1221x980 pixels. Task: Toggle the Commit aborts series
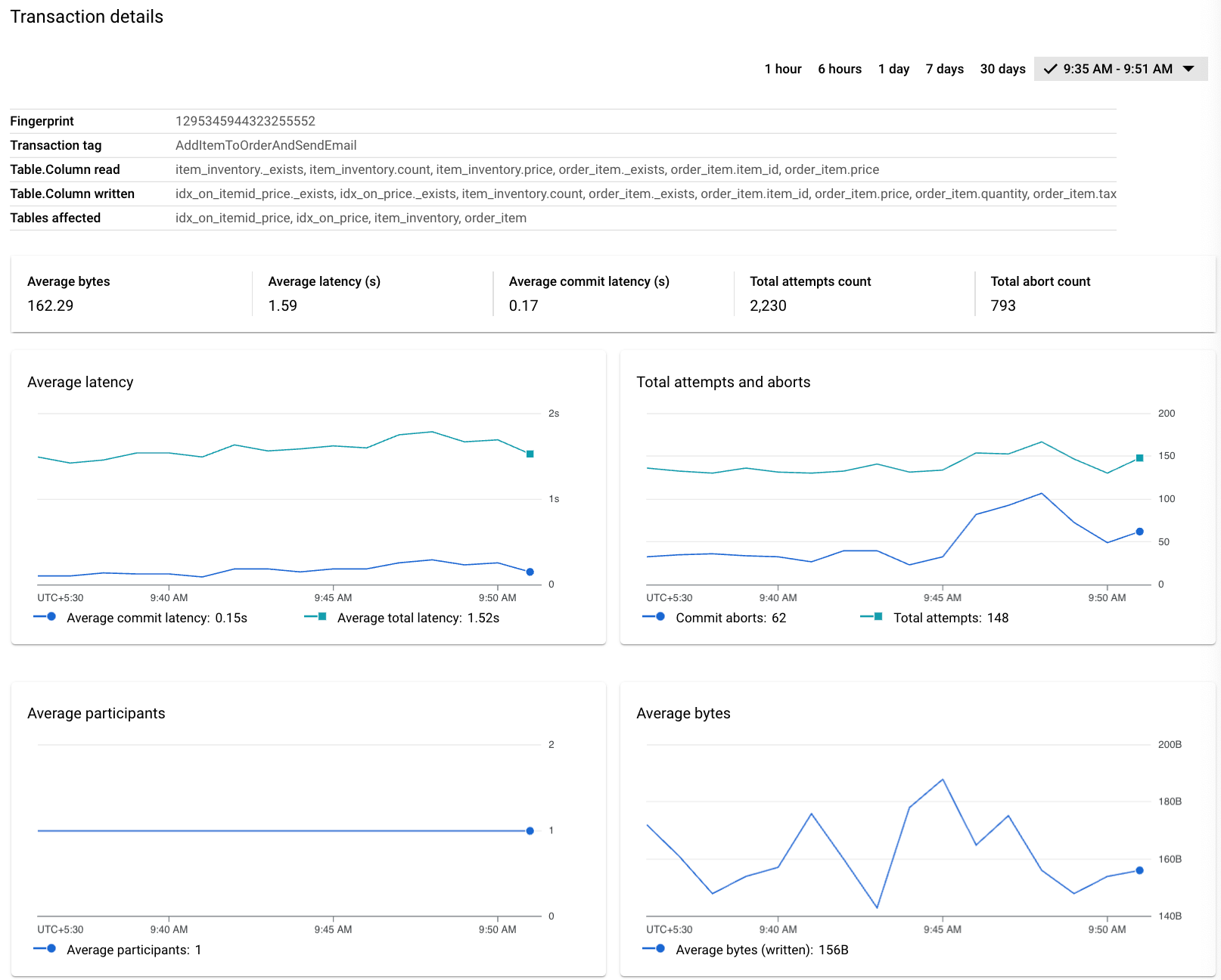tap(730, 617)
